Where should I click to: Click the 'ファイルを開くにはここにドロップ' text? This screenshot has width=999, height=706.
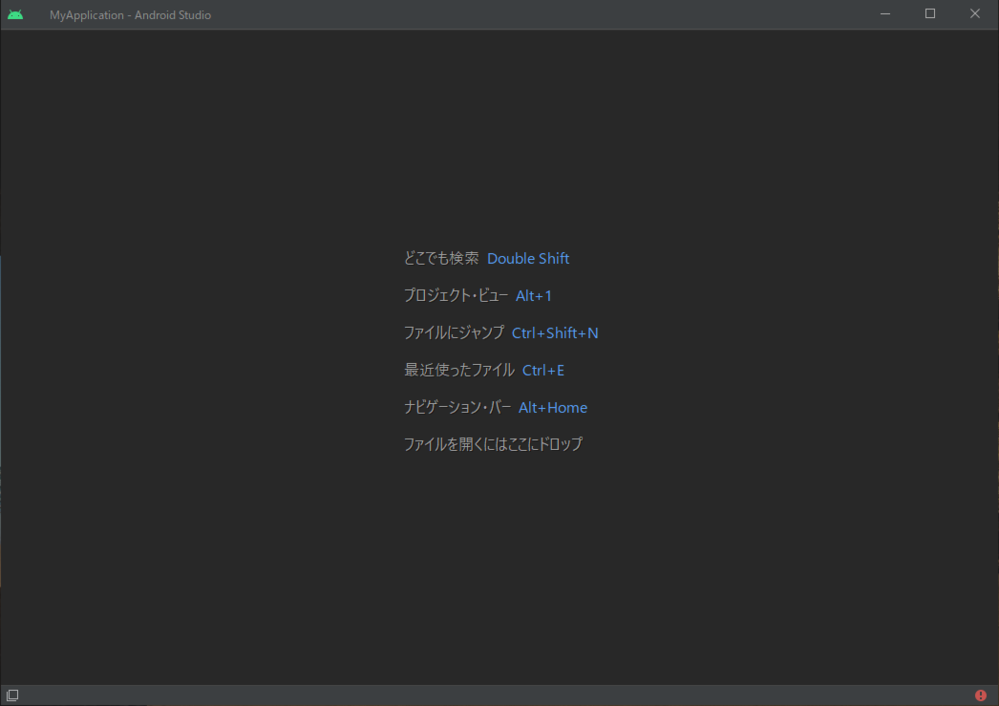[493, 444]
